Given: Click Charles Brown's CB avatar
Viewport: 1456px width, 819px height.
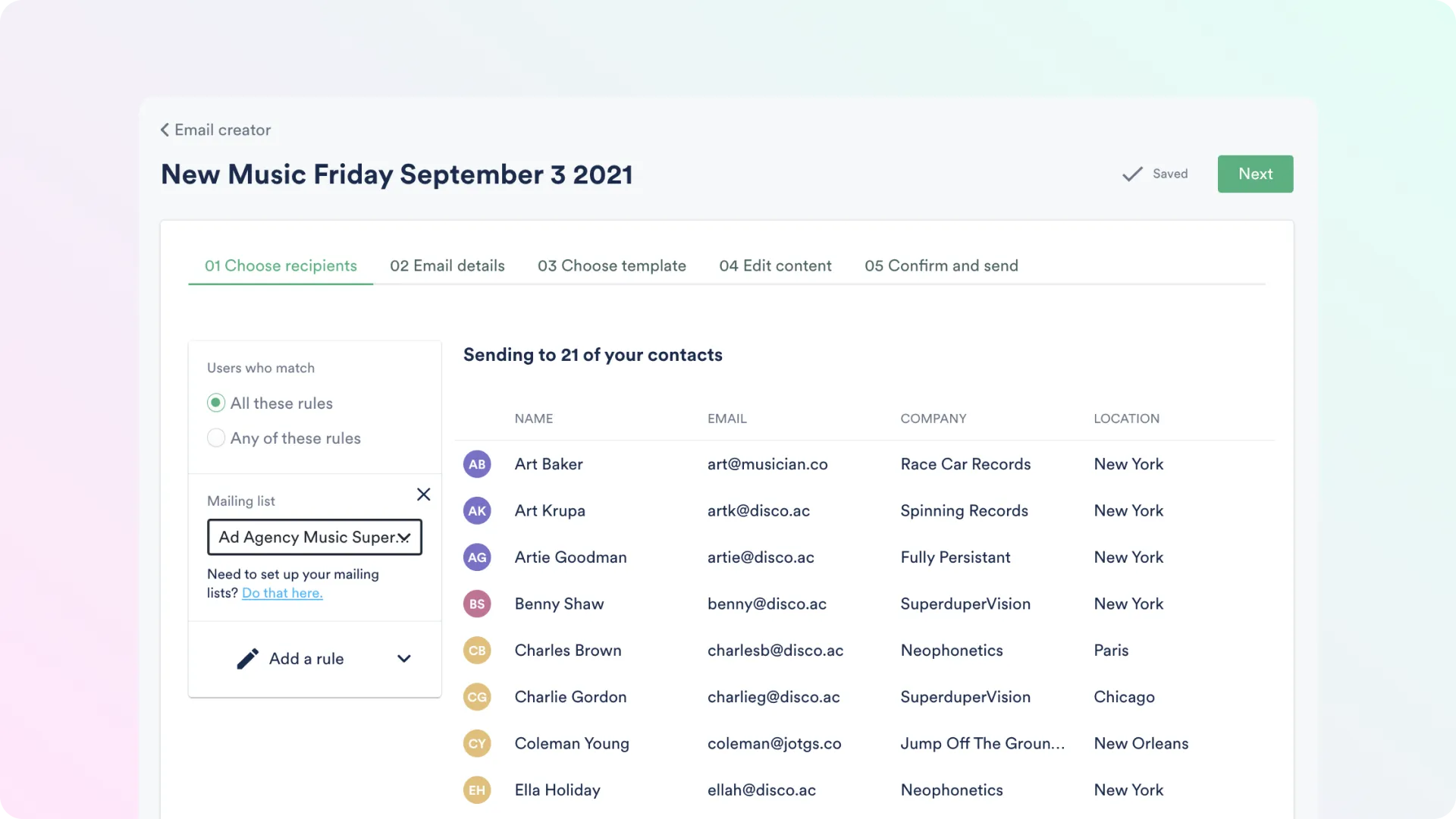Looking at the screenshot, I should point(477,650).
